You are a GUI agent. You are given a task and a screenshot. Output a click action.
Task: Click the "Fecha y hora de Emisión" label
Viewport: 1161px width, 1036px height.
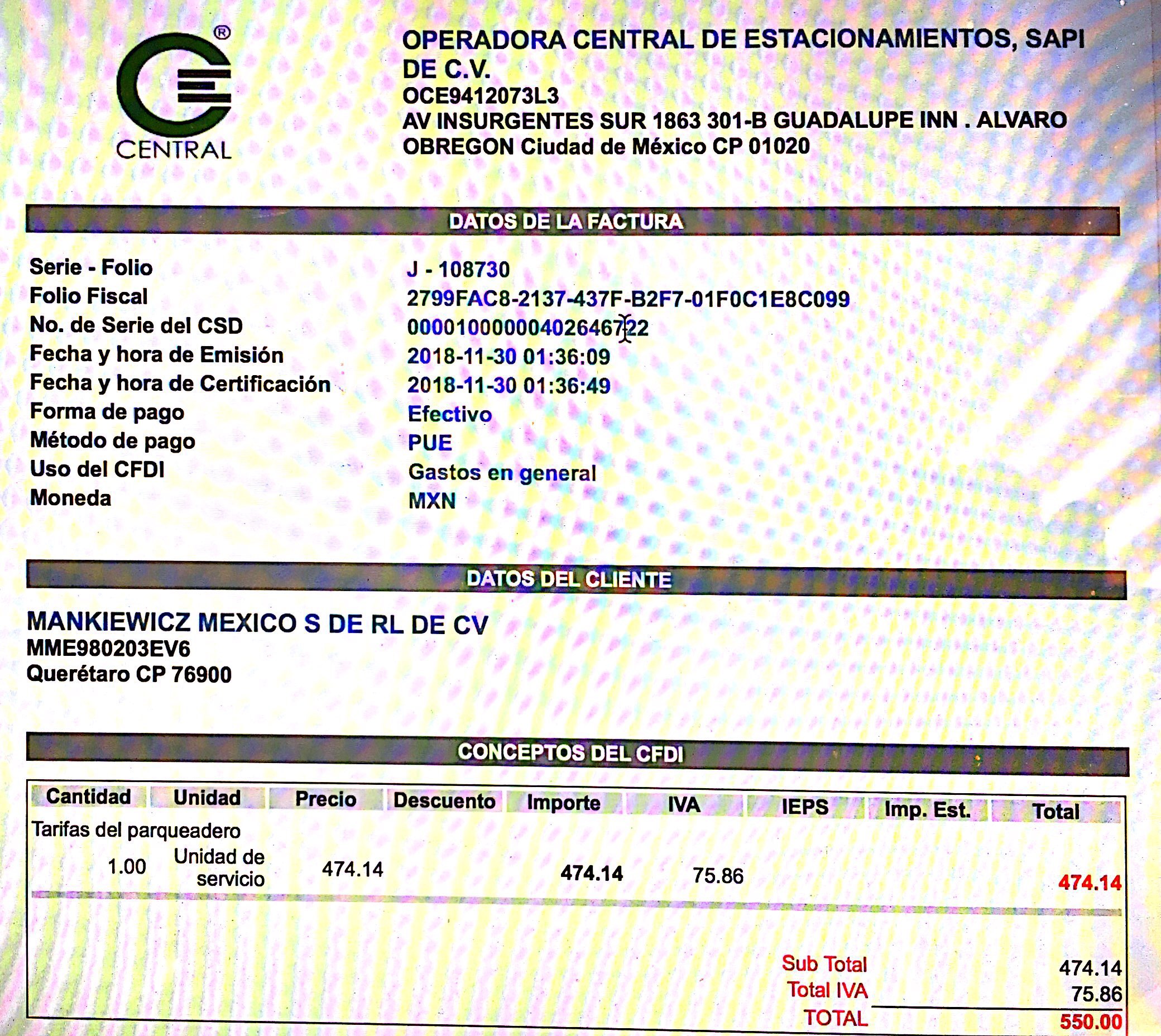(x=156, y=354)
